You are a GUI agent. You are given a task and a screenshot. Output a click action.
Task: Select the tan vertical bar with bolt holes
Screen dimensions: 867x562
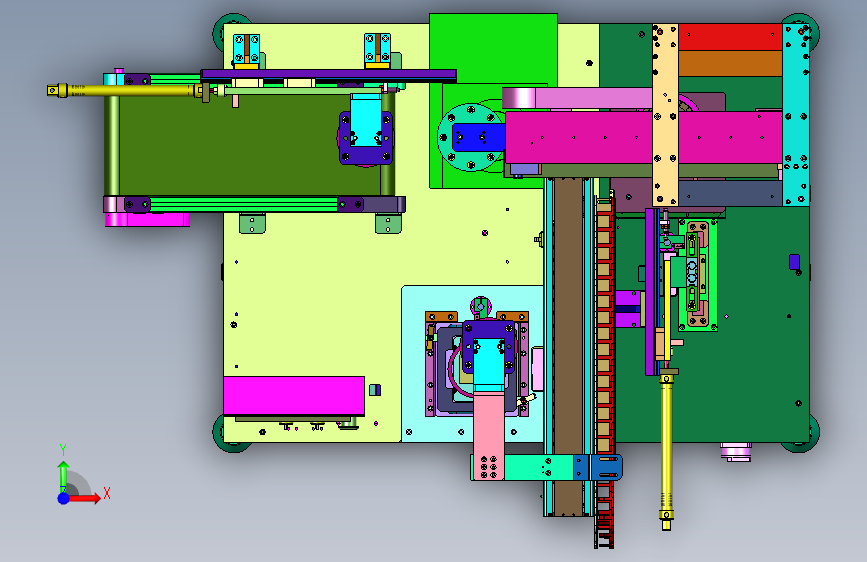tap(665, 115)
